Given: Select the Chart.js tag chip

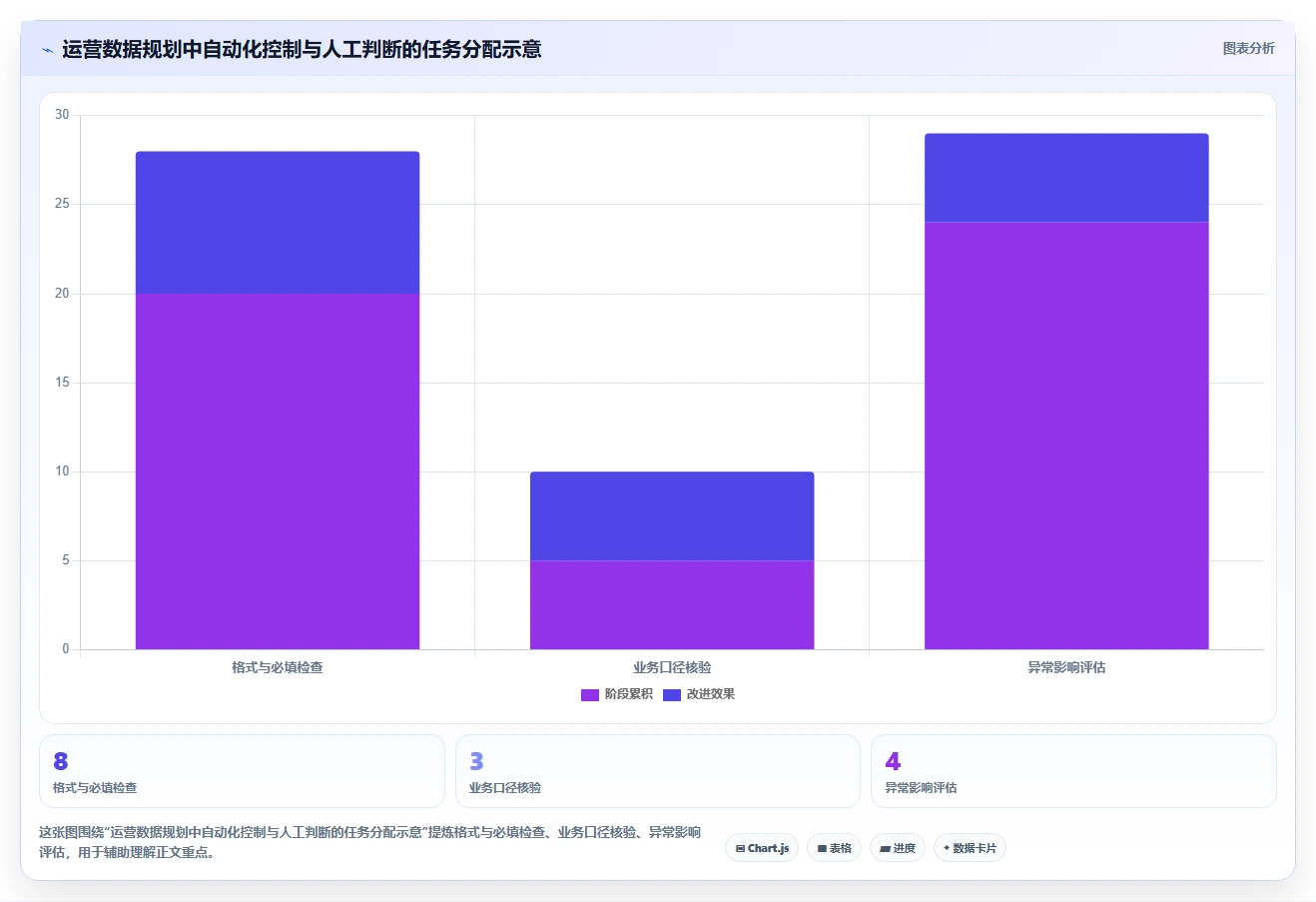Looking at the screenshot, I should (762, 848).
